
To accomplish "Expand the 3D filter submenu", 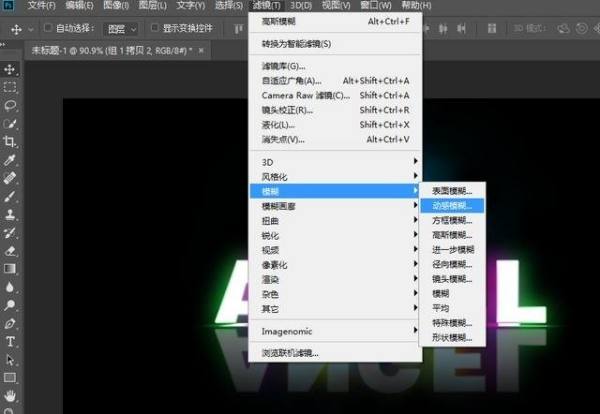I will tap(335, 162).
